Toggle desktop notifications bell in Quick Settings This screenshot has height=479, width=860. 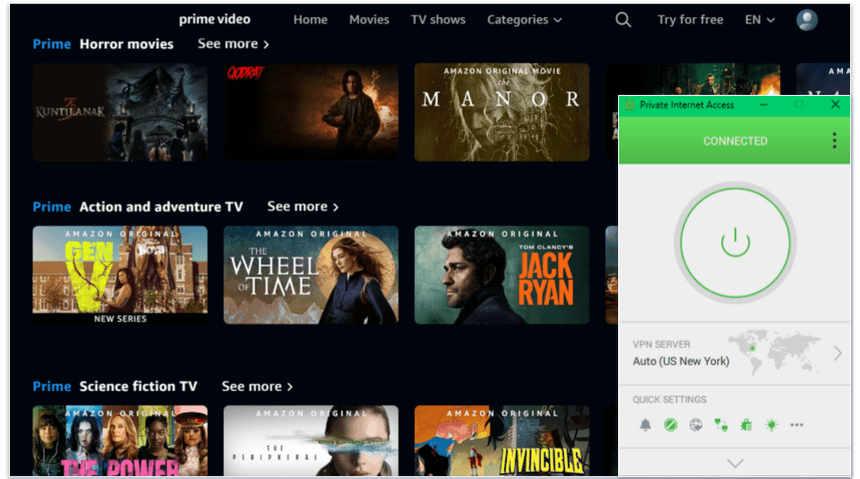(x=646, y=425)
